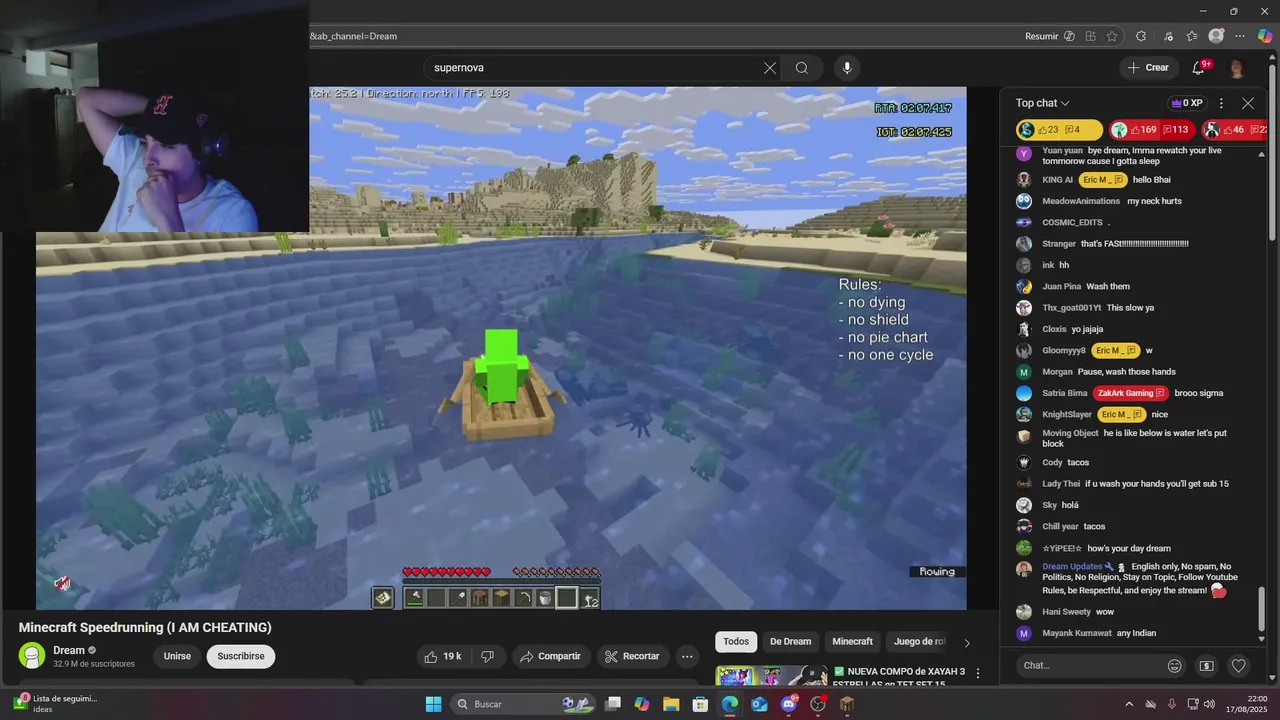Expand the Top chat mode dropdown
Viewport: 1280px width, 720px height.
(1043, 103)
